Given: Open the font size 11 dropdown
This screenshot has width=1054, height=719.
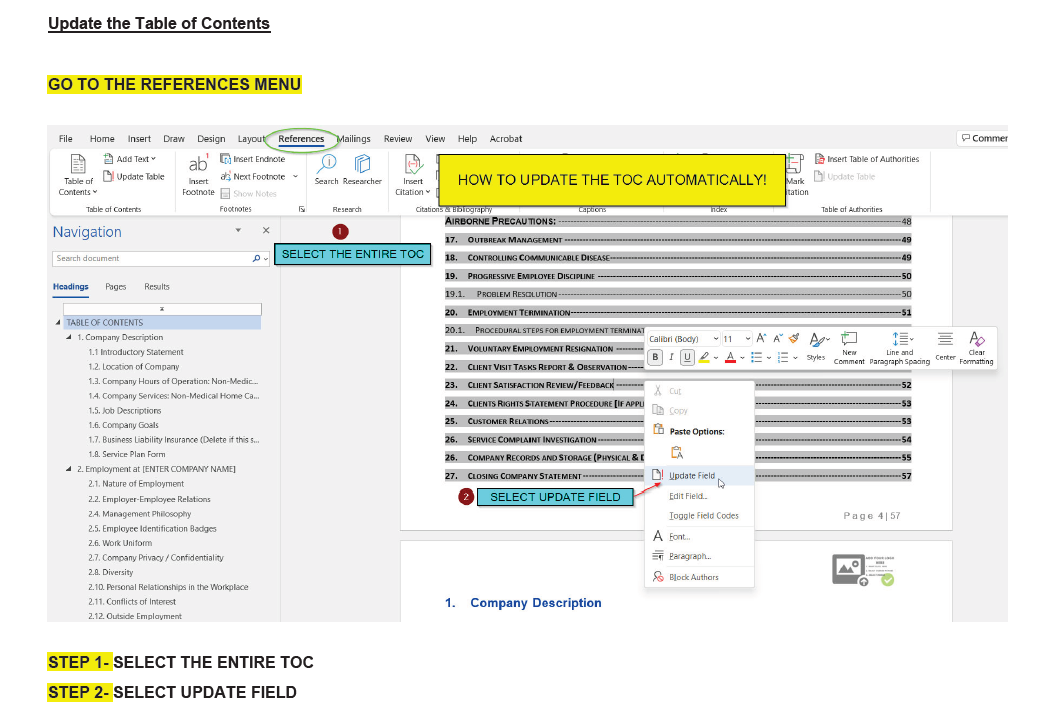Looking at the screenshot, I should 747,339.
